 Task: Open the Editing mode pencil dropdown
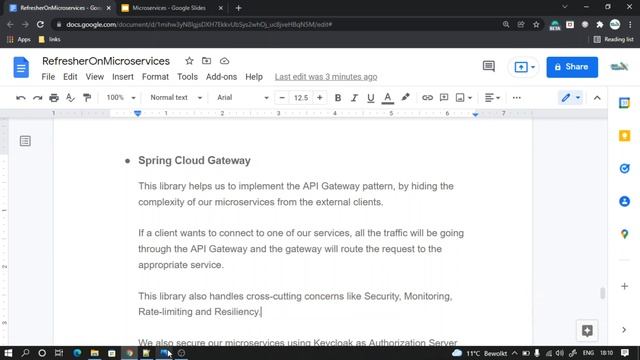point(570,98)
